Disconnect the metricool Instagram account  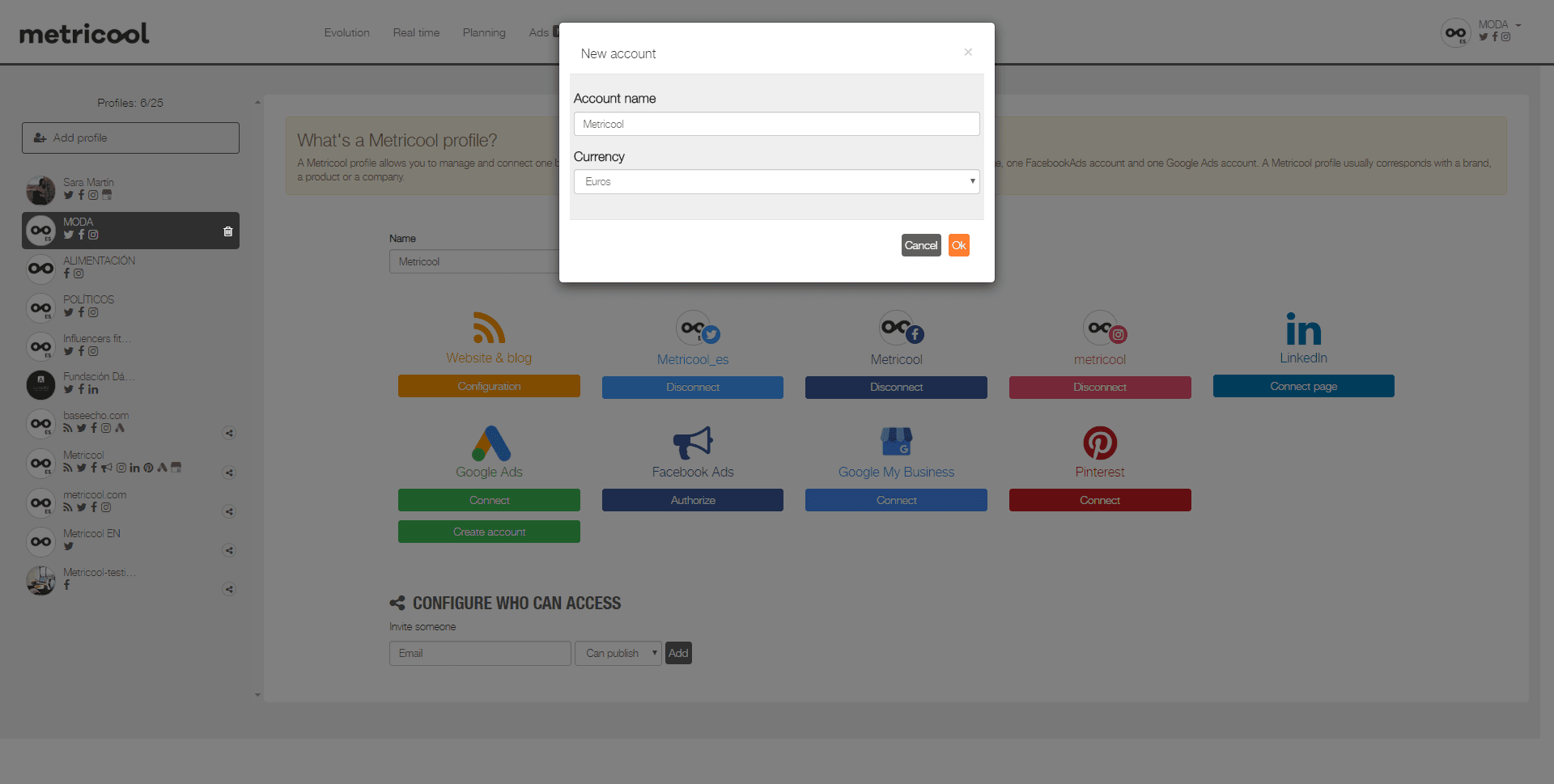(1100, 388)
